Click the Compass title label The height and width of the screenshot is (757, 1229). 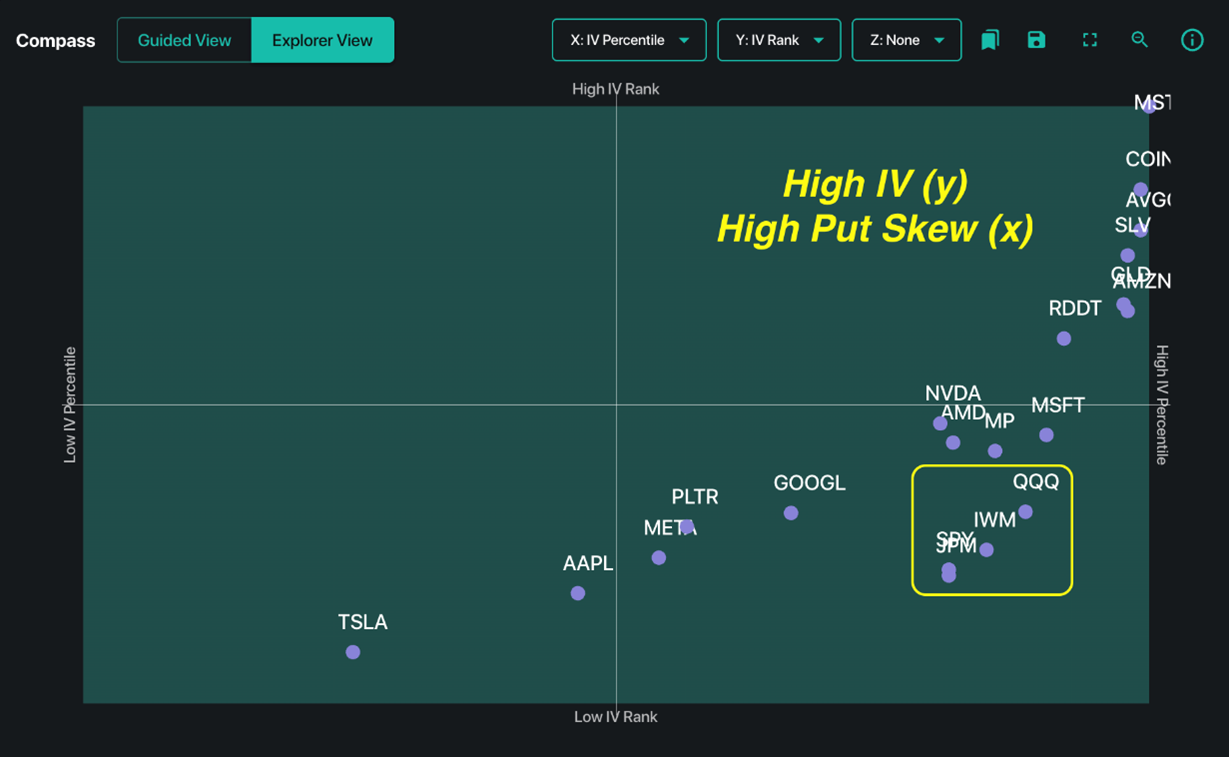pyautogui.click(x=56, y=41)
